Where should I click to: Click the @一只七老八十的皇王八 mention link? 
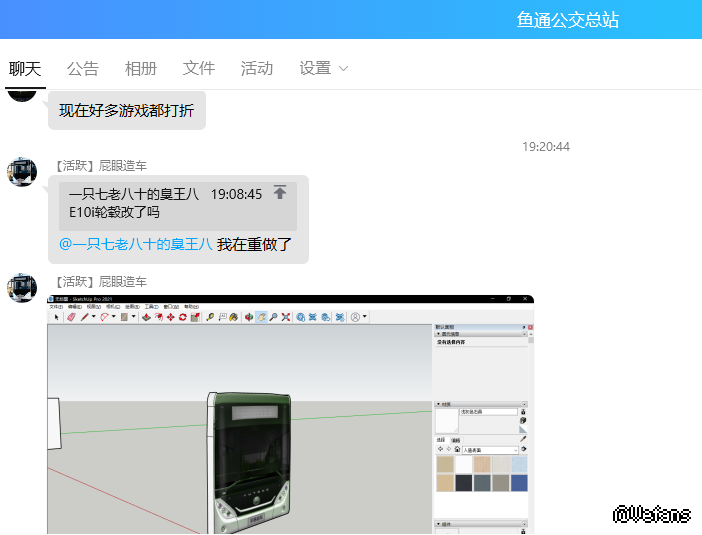(135, 244)
